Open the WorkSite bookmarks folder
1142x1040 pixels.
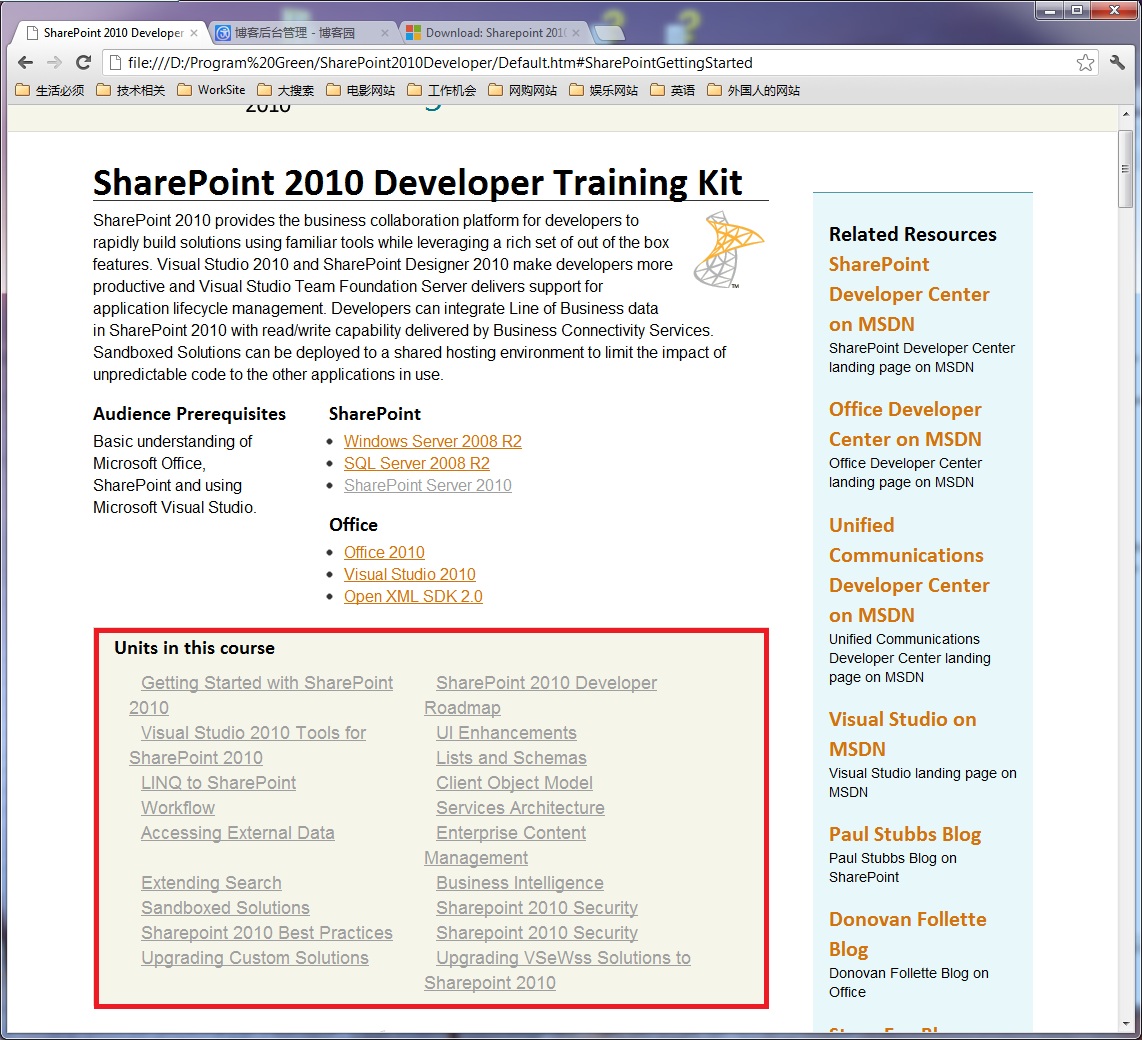click(x=211, y=90)
